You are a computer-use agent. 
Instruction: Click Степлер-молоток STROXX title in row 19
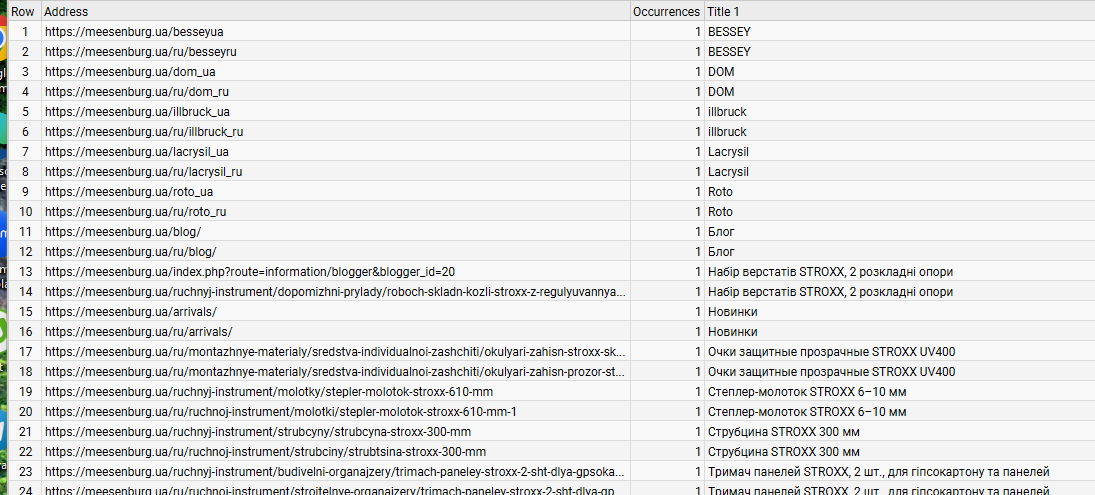pos(807,391)
